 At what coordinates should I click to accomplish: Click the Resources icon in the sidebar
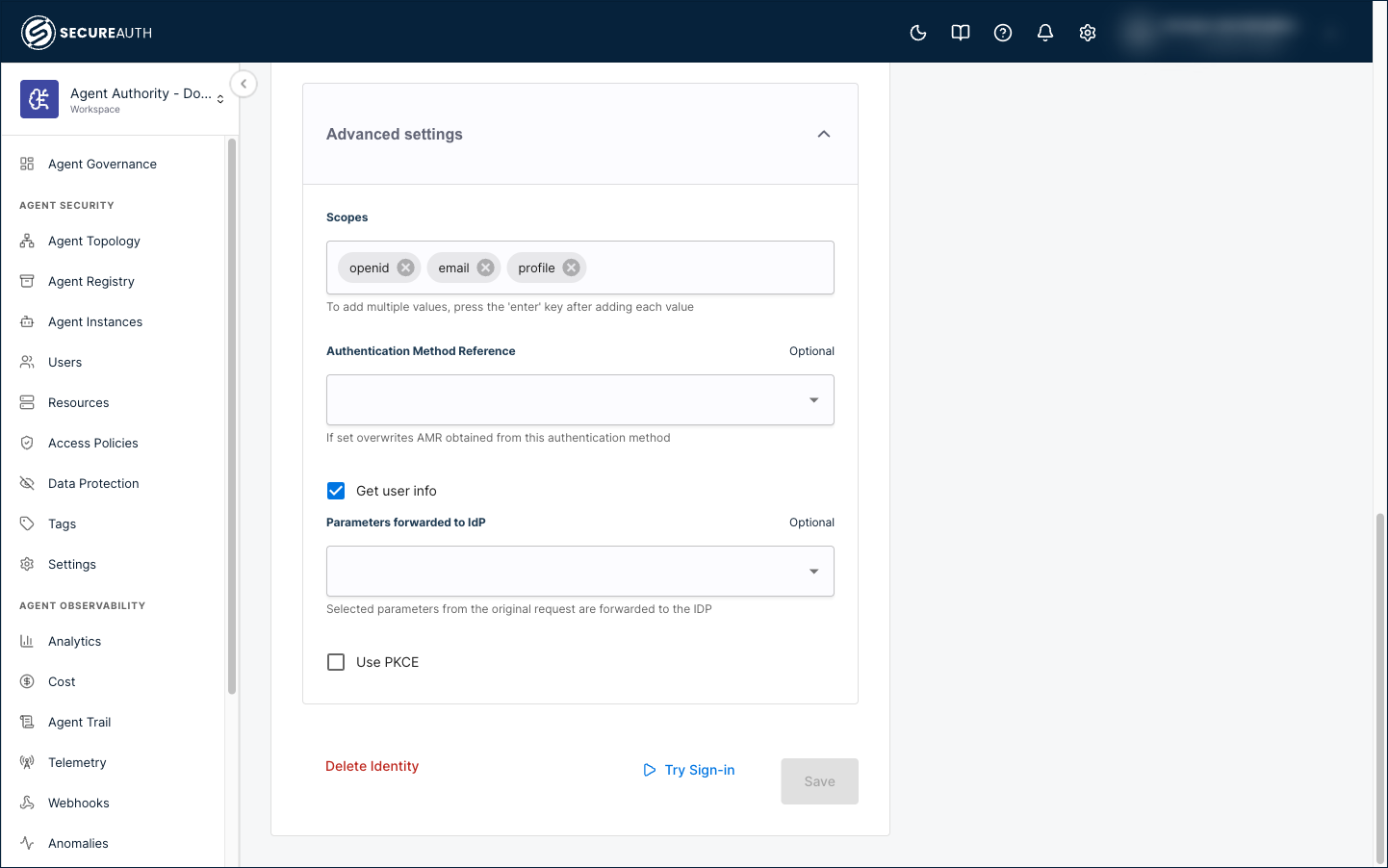coord(27,402)
